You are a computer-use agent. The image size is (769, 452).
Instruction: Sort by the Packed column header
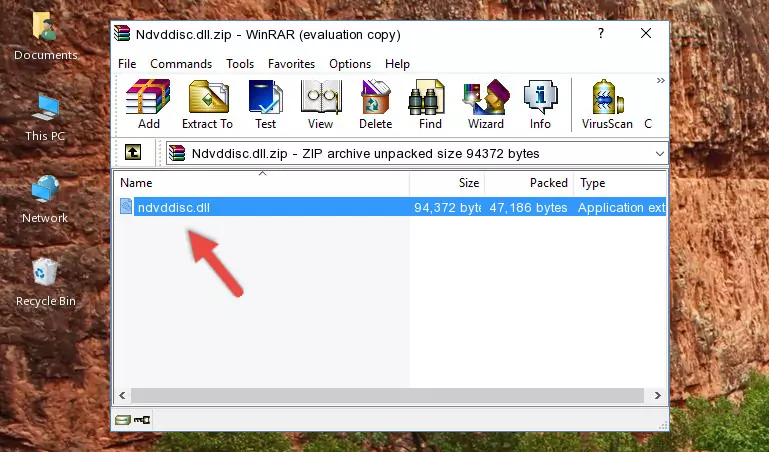click(529, 183)
